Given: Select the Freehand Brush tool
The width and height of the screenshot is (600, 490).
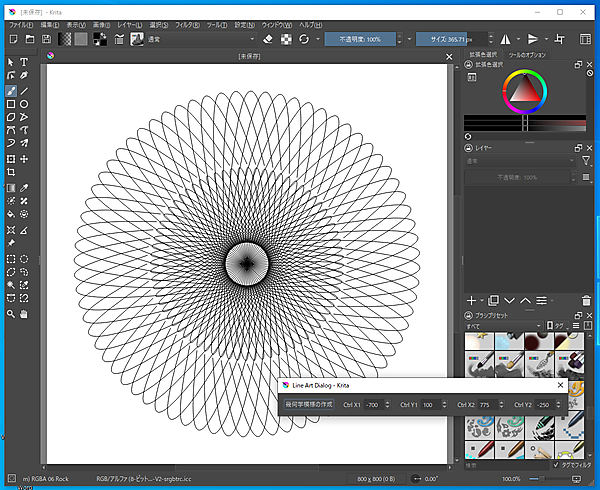Looking at the screenshot, I should (x=11, y=90).
